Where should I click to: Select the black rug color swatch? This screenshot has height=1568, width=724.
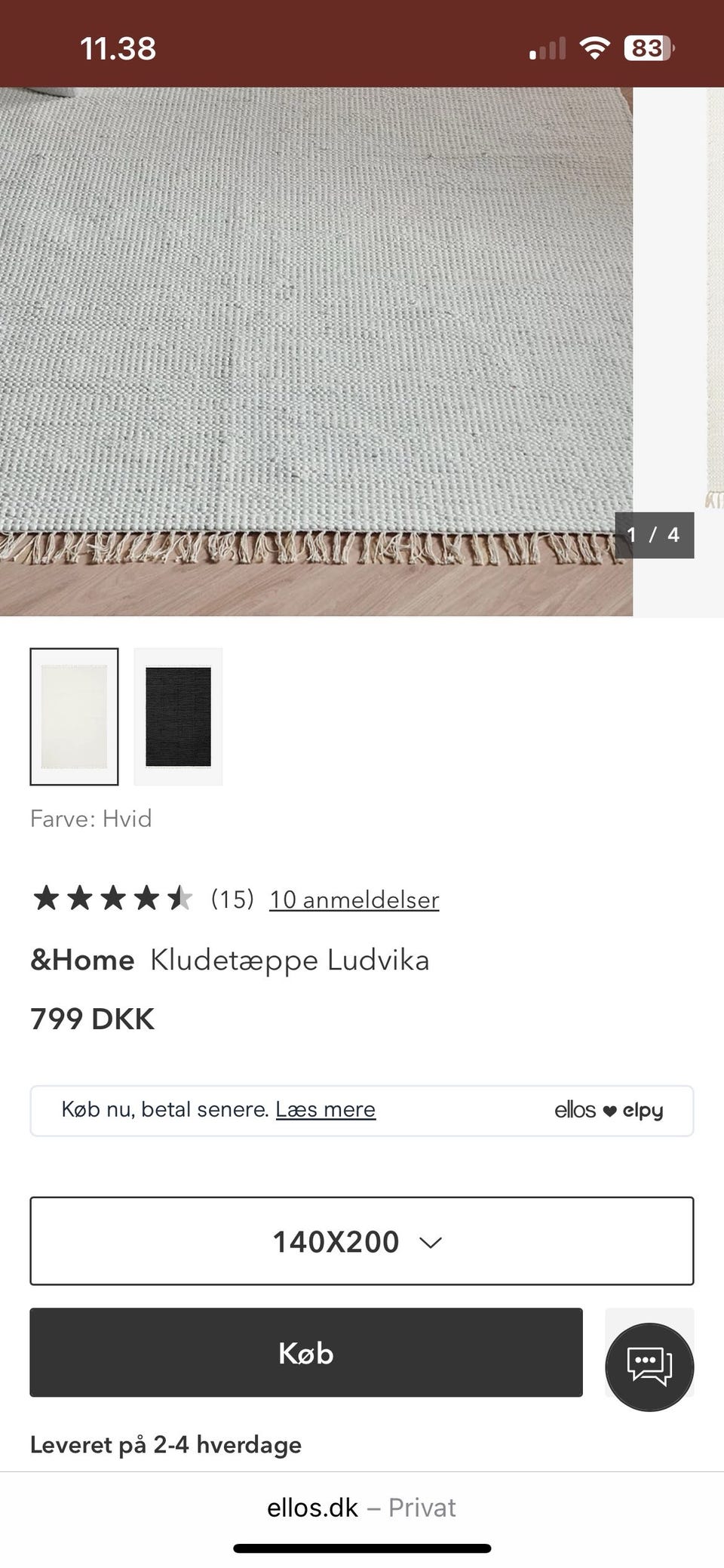(x=178, y=716)
